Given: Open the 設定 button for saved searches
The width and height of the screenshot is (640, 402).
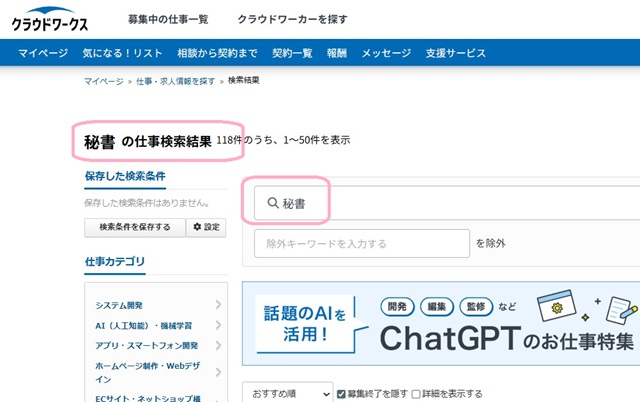Looking at the screenshot, I should [206, 227].
